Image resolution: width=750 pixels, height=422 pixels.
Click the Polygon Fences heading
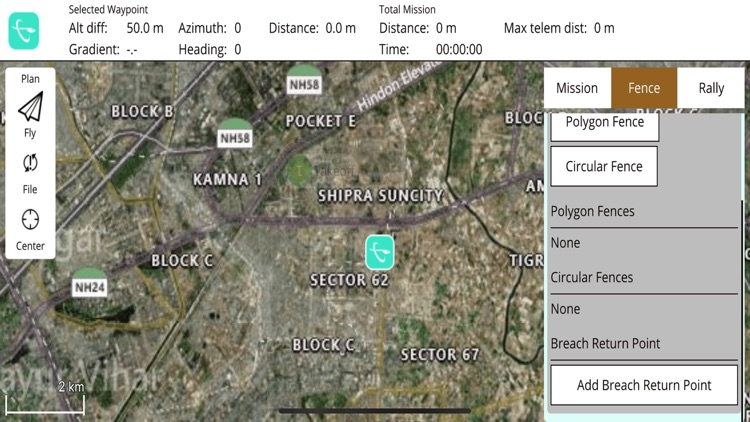592,211
